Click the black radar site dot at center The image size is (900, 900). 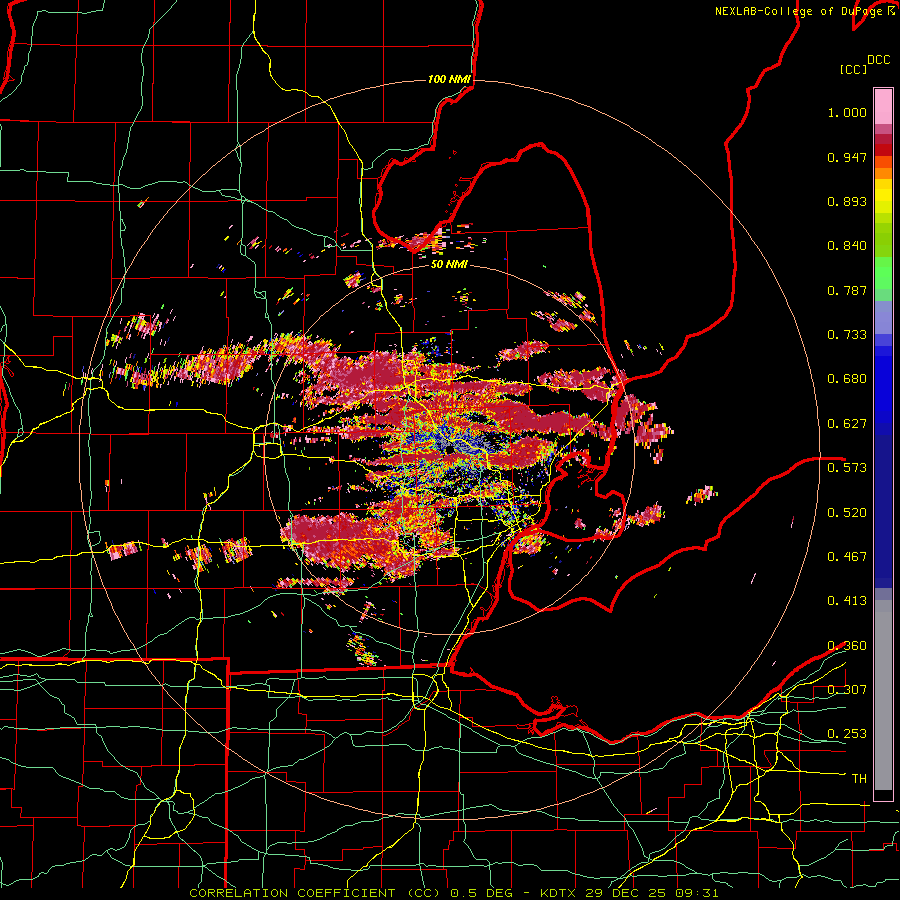click(x=449, y=449)
